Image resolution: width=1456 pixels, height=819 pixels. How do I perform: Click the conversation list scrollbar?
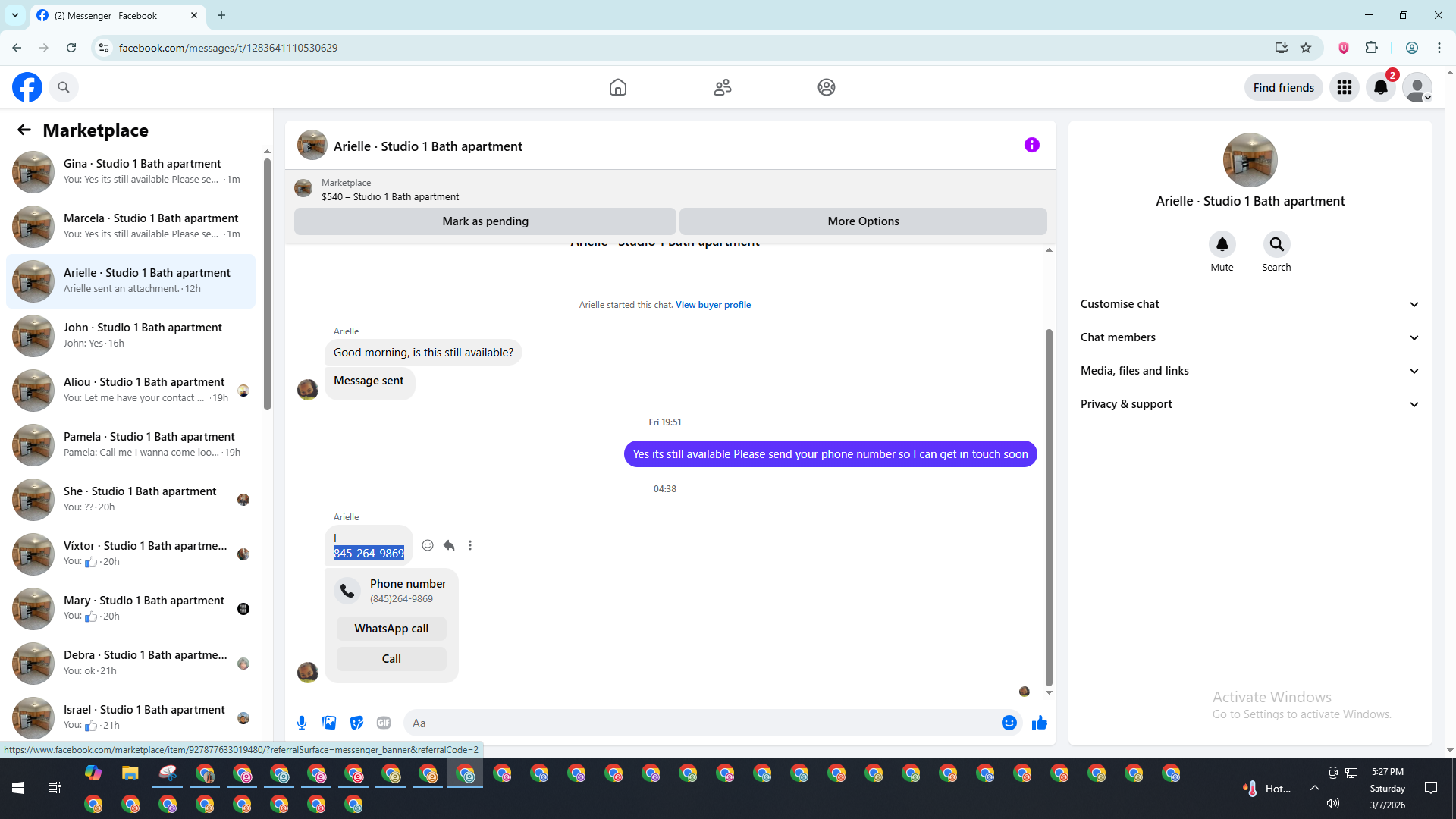pyautogui.click(x=267, y=284)
